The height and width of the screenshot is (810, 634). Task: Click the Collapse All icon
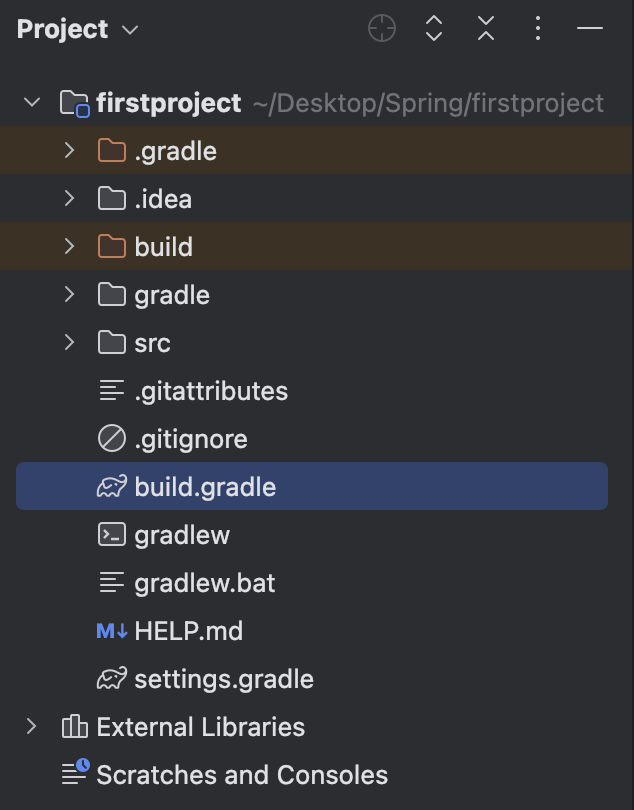[x=486, y=28]
